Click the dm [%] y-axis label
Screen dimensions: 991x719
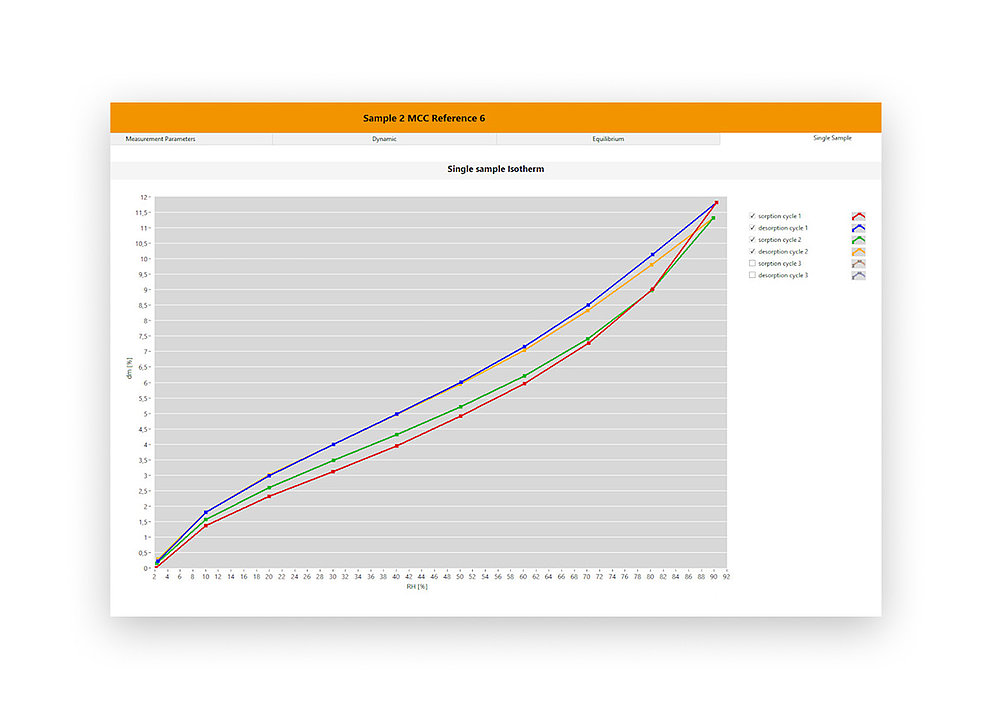point(130,368)
